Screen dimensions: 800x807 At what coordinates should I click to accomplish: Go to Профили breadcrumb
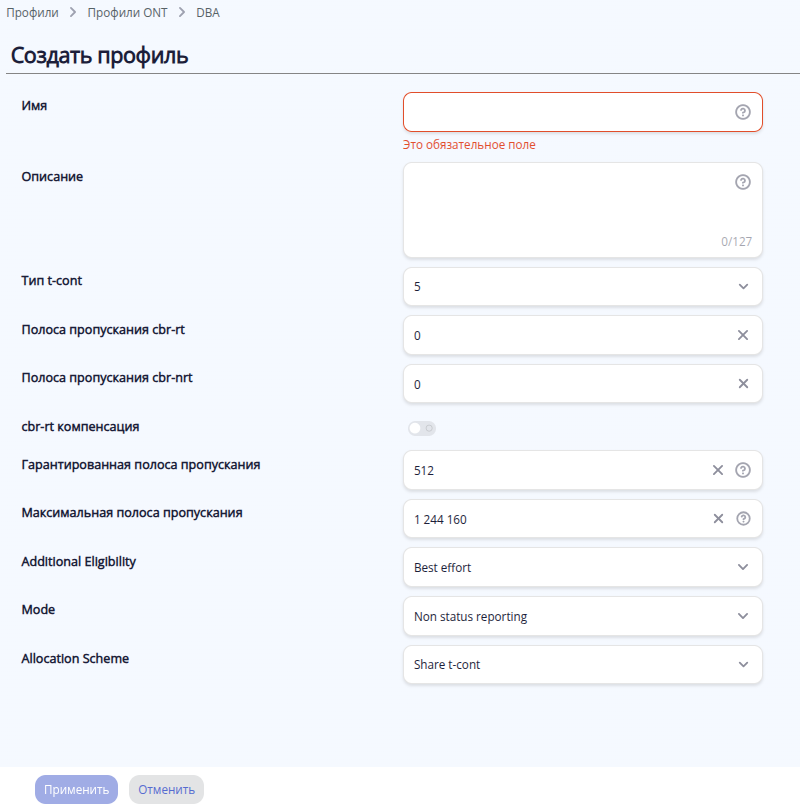[x=32, y=13]
